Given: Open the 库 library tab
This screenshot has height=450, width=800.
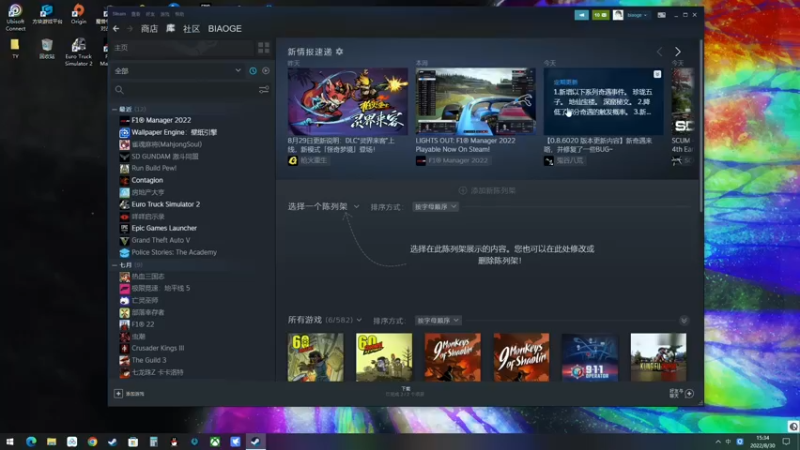Looking at the screenshot, I should [170, 29].
